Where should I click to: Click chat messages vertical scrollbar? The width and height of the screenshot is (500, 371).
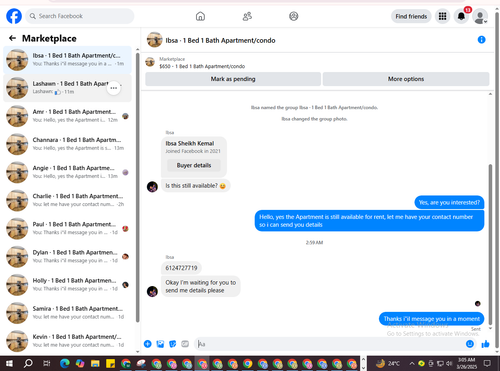click(490, 244)
